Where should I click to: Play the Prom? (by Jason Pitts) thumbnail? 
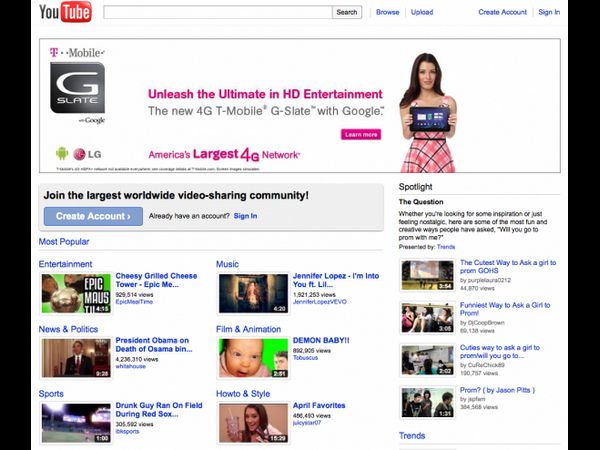tap(427, 403)
